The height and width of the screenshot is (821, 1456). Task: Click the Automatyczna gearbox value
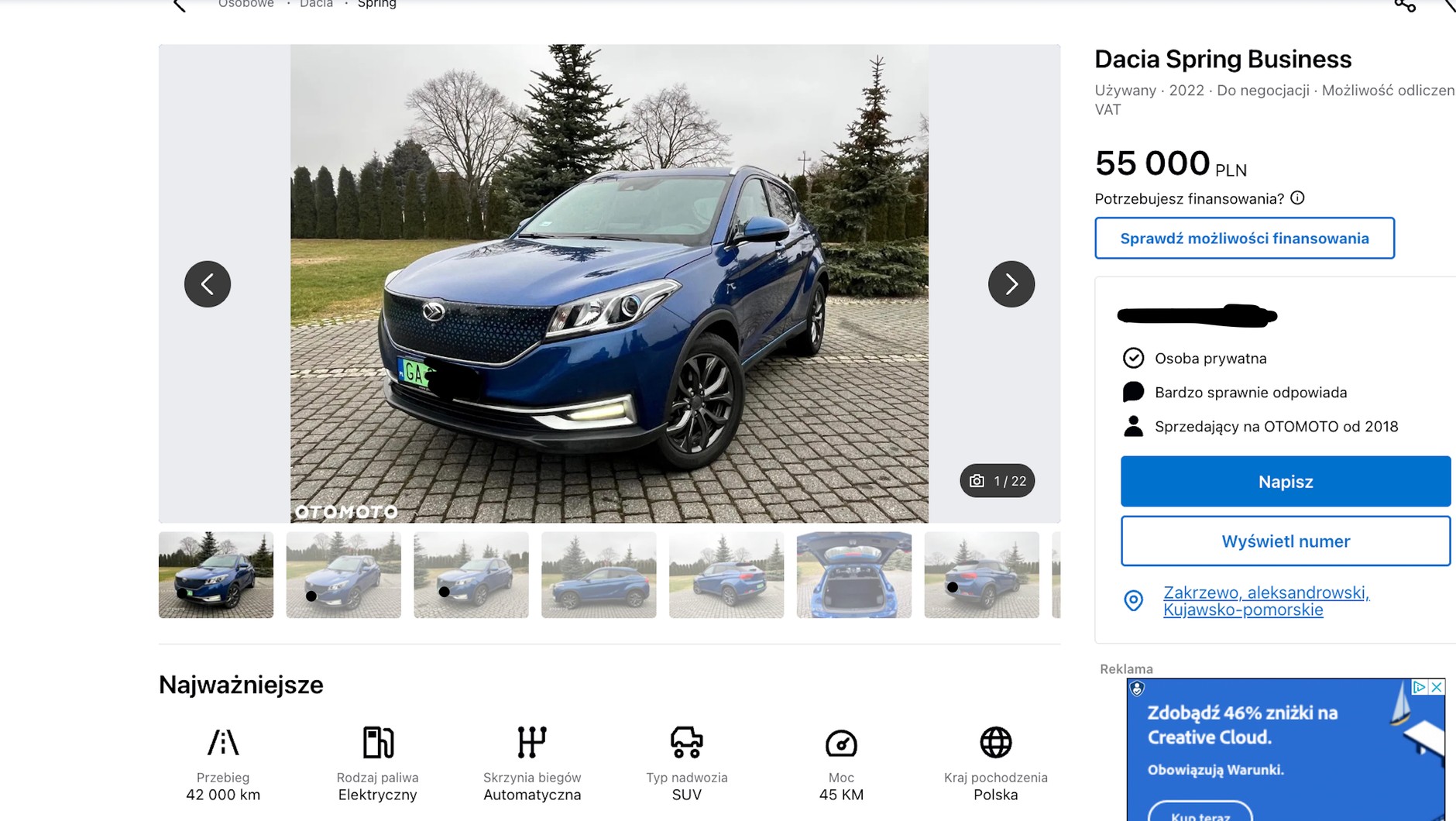[532, 795]
